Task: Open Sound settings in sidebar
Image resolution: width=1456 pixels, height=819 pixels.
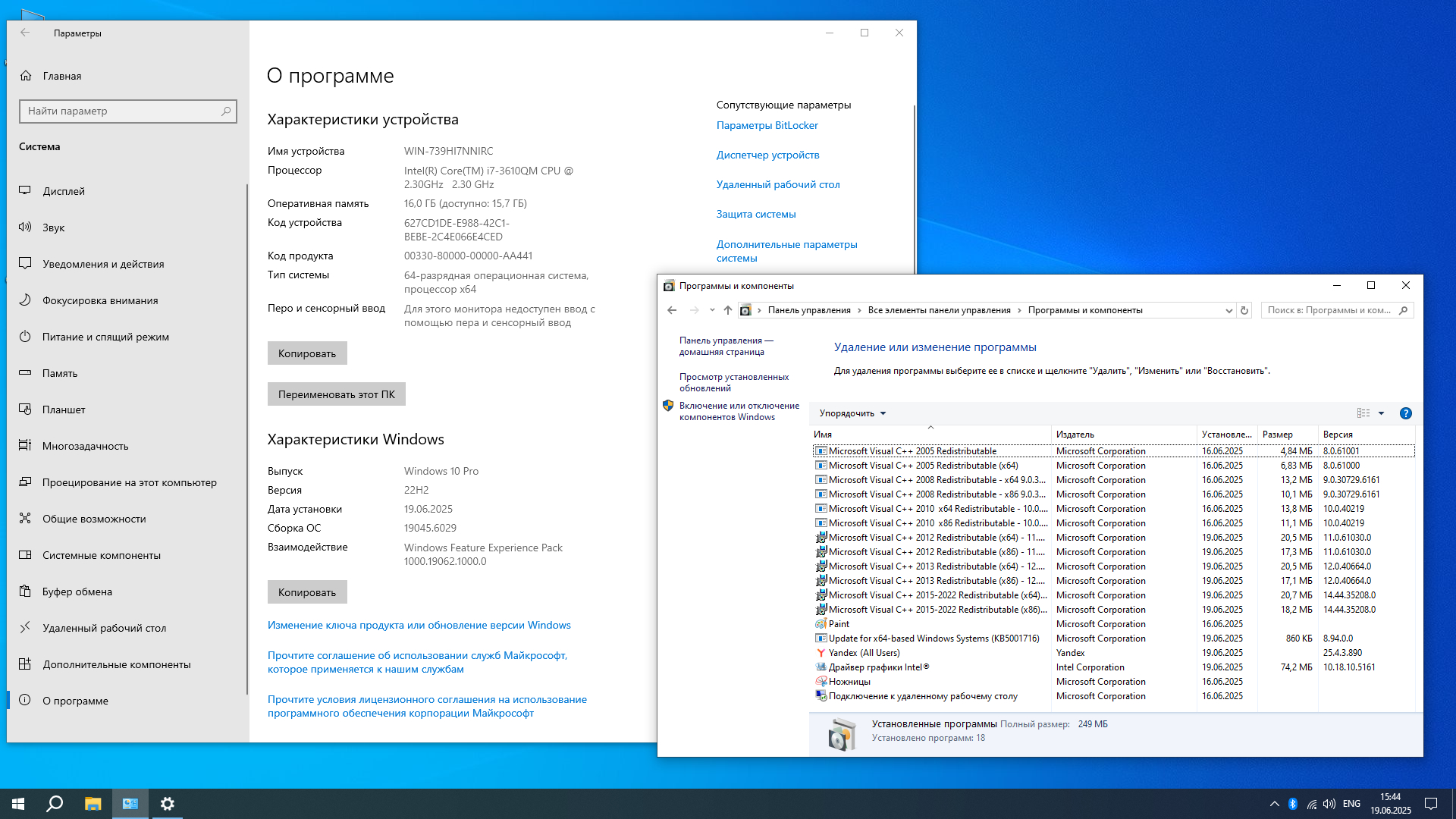Action: 53,227
